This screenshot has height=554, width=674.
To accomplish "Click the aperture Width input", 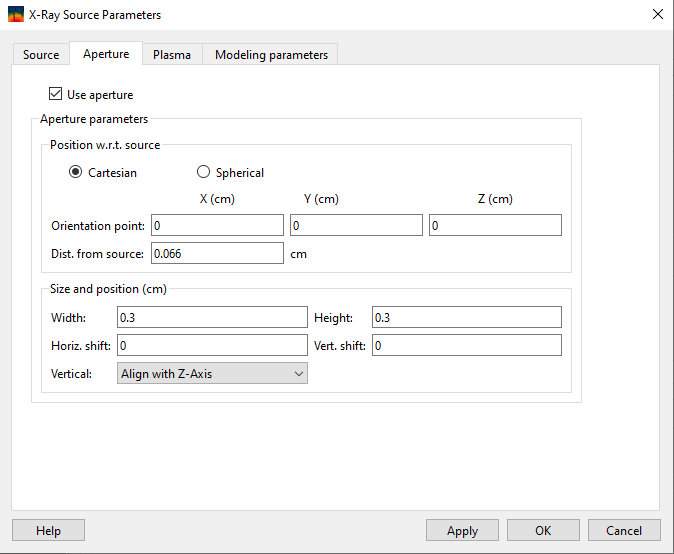I will click(212, 318).
